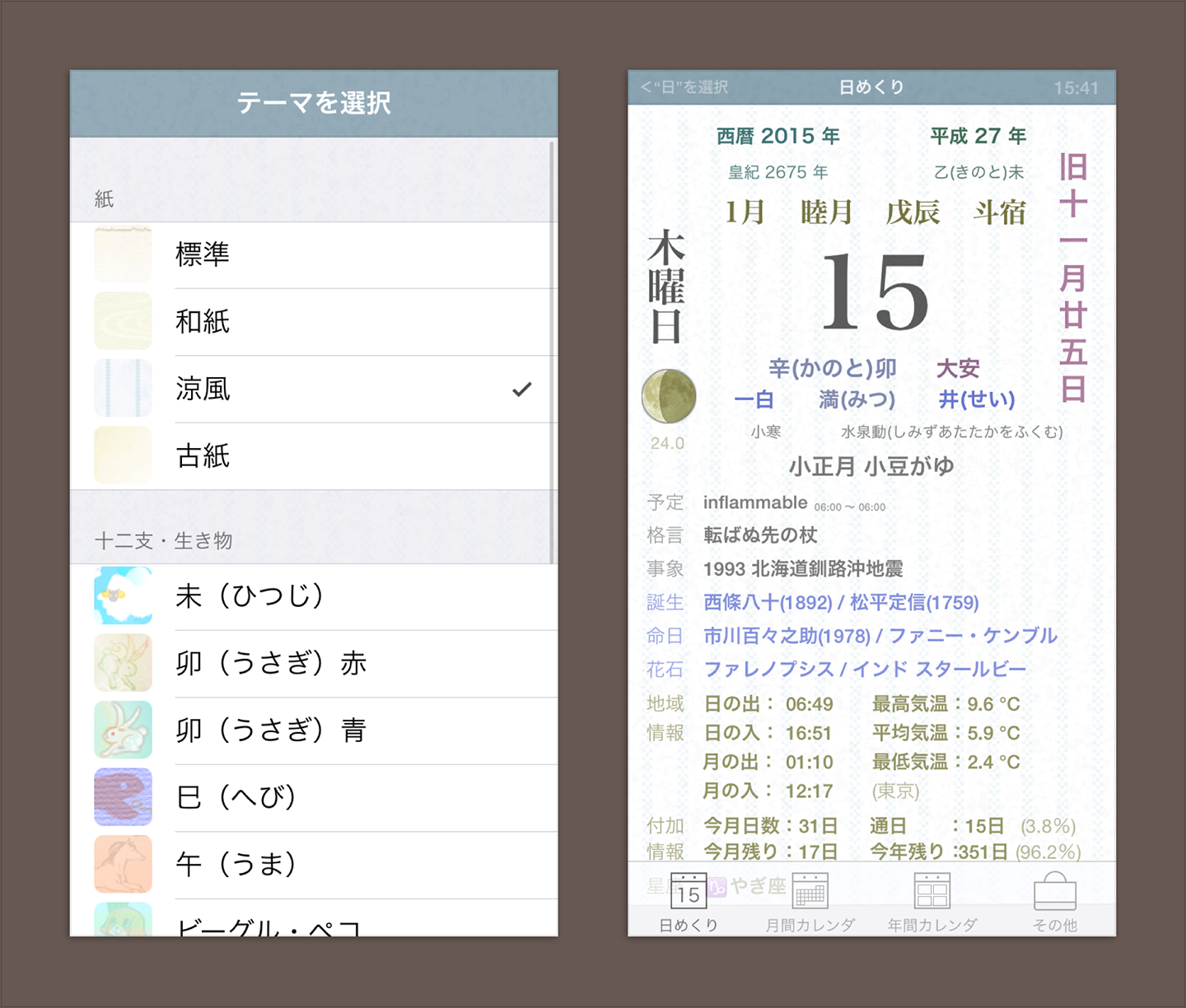Tap the 今年残り :351日 entry
The width and height of the screenshot is (1186, 1008).
tap(939, 852)
